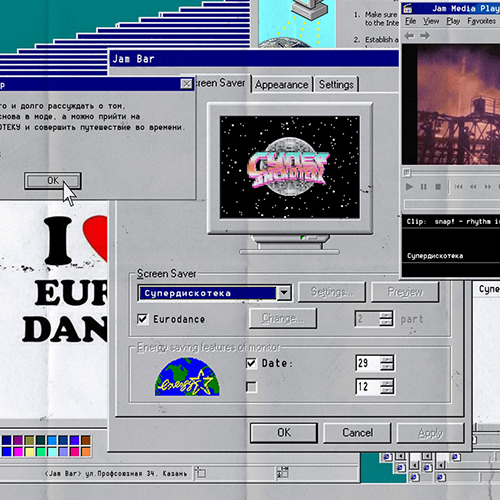Click into the field showing 12
Image resolution: width=500 pixels, height=500 pixels.
(x=368, y=387)
